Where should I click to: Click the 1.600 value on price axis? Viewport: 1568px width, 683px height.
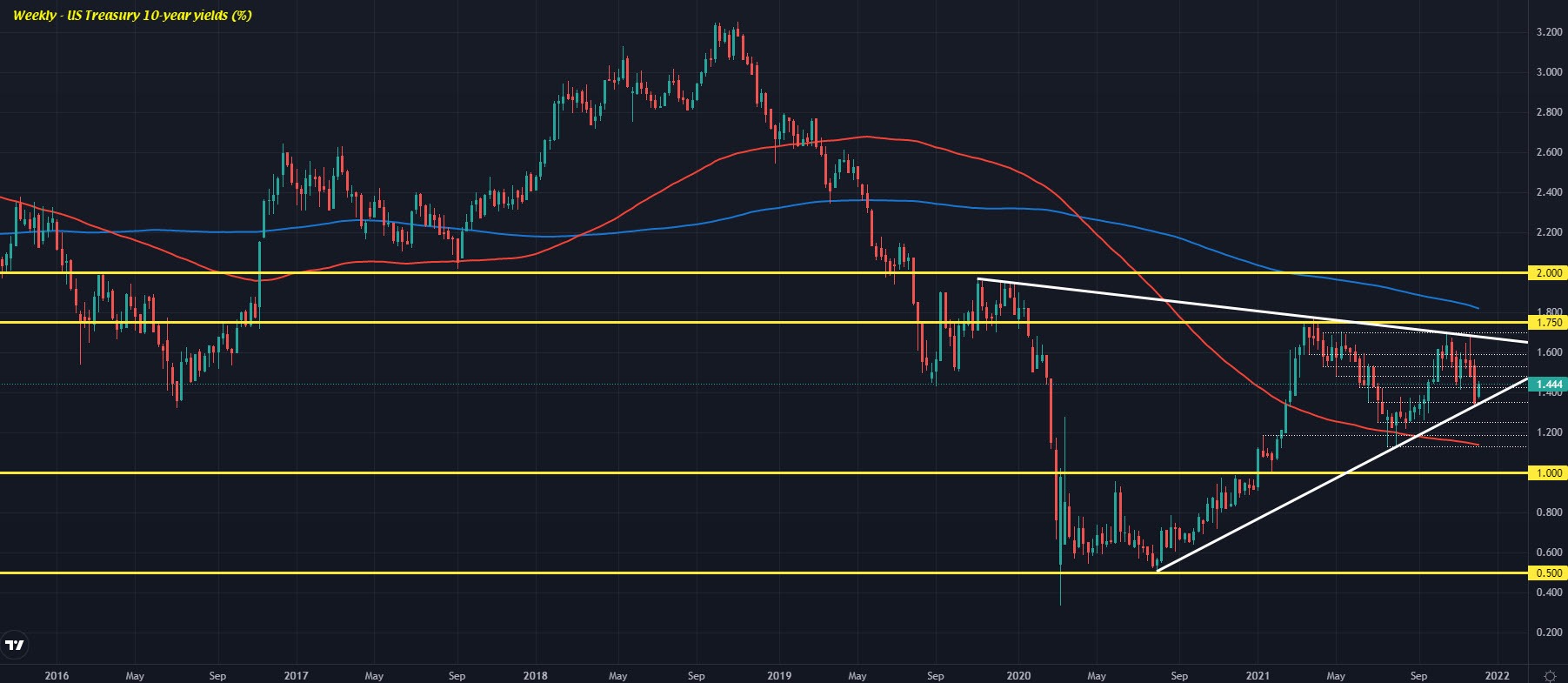coord(1548,352)
